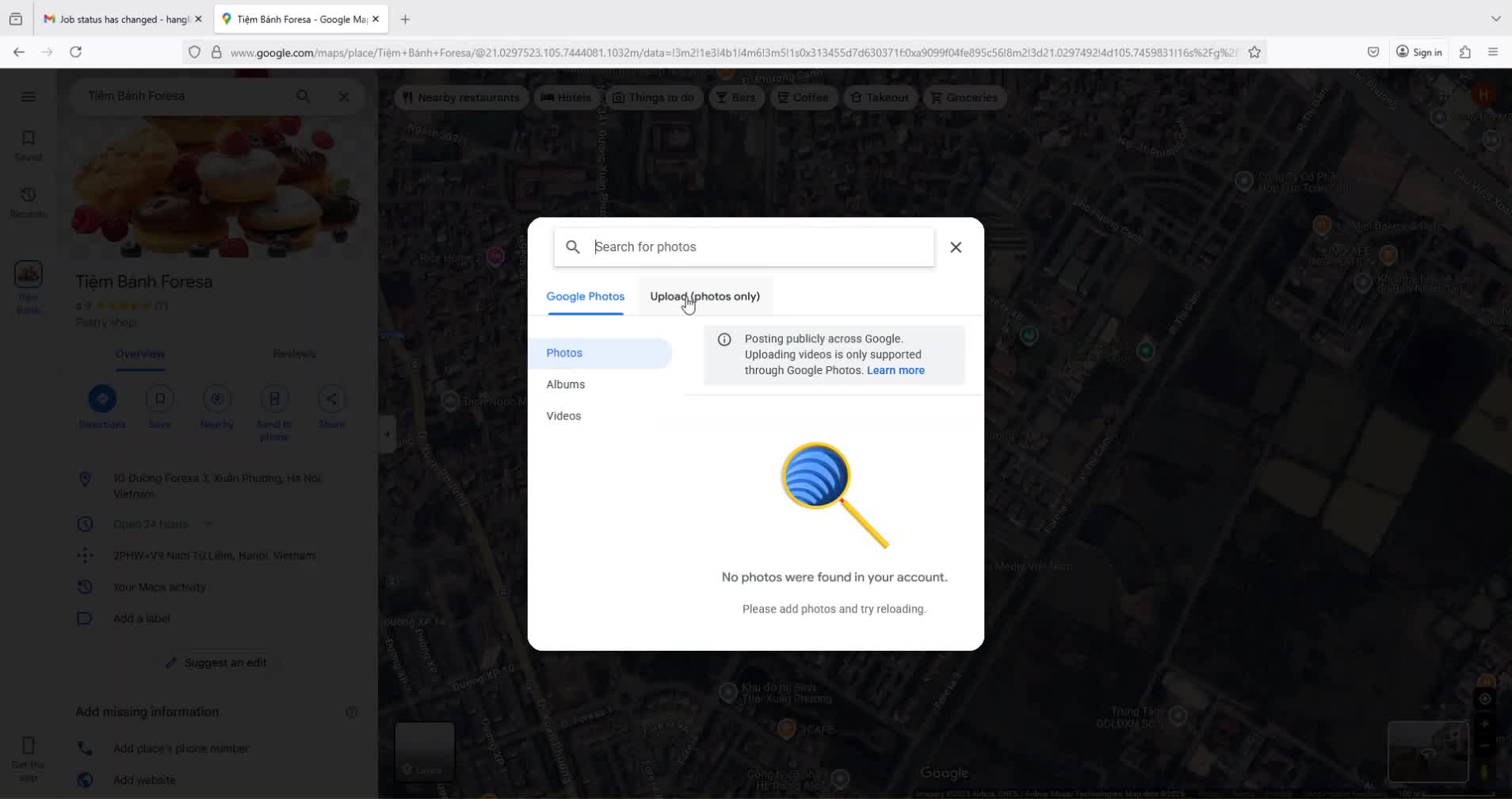Expand the list all tabs dropdown
The width and height of the screenshot is (1512, 799).
coord(1495,19)
